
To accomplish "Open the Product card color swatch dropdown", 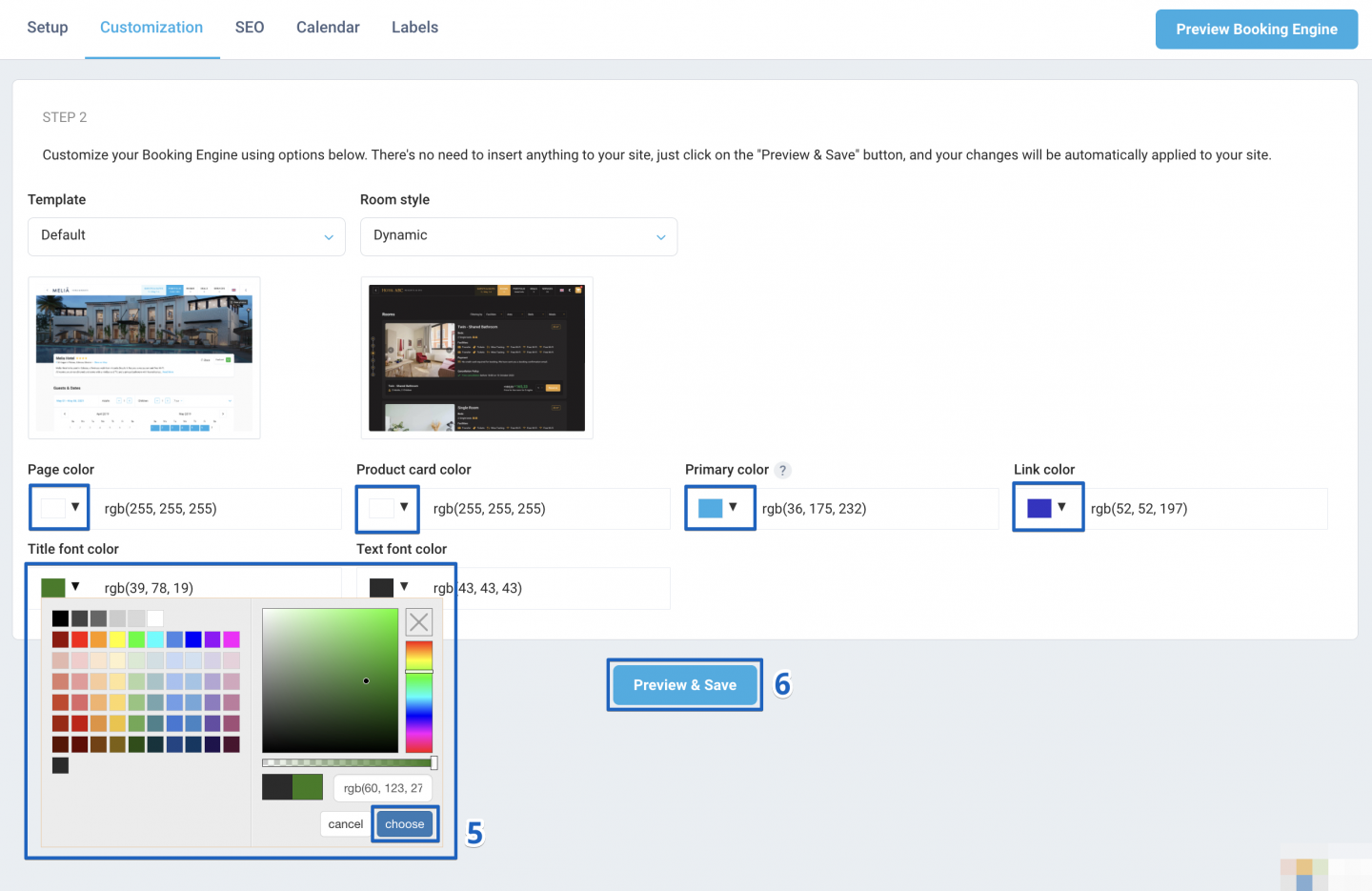I will (x=388, y=508).
